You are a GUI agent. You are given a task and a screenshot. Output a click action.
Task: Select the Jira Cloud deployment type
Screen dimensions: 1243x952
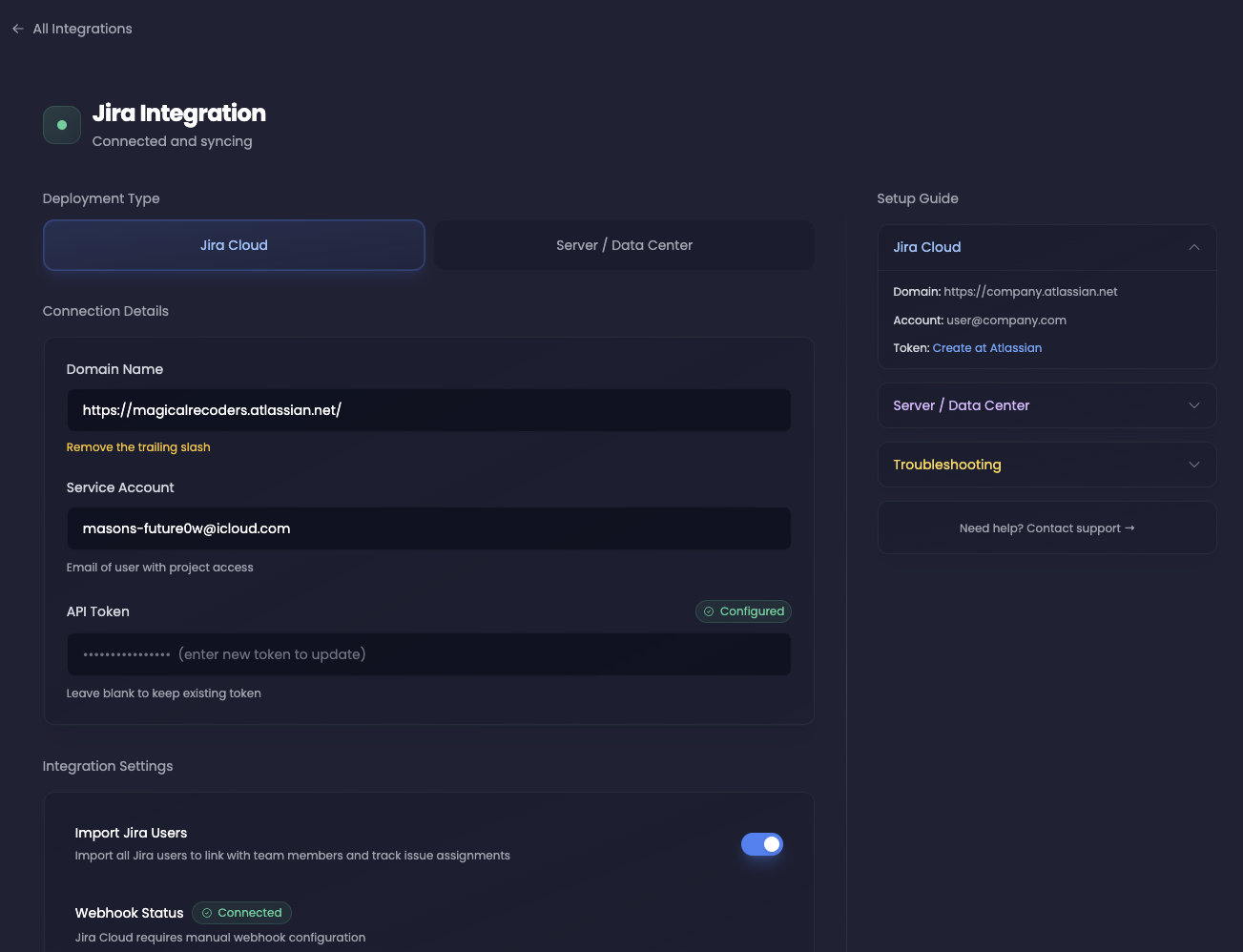point(234,245)
